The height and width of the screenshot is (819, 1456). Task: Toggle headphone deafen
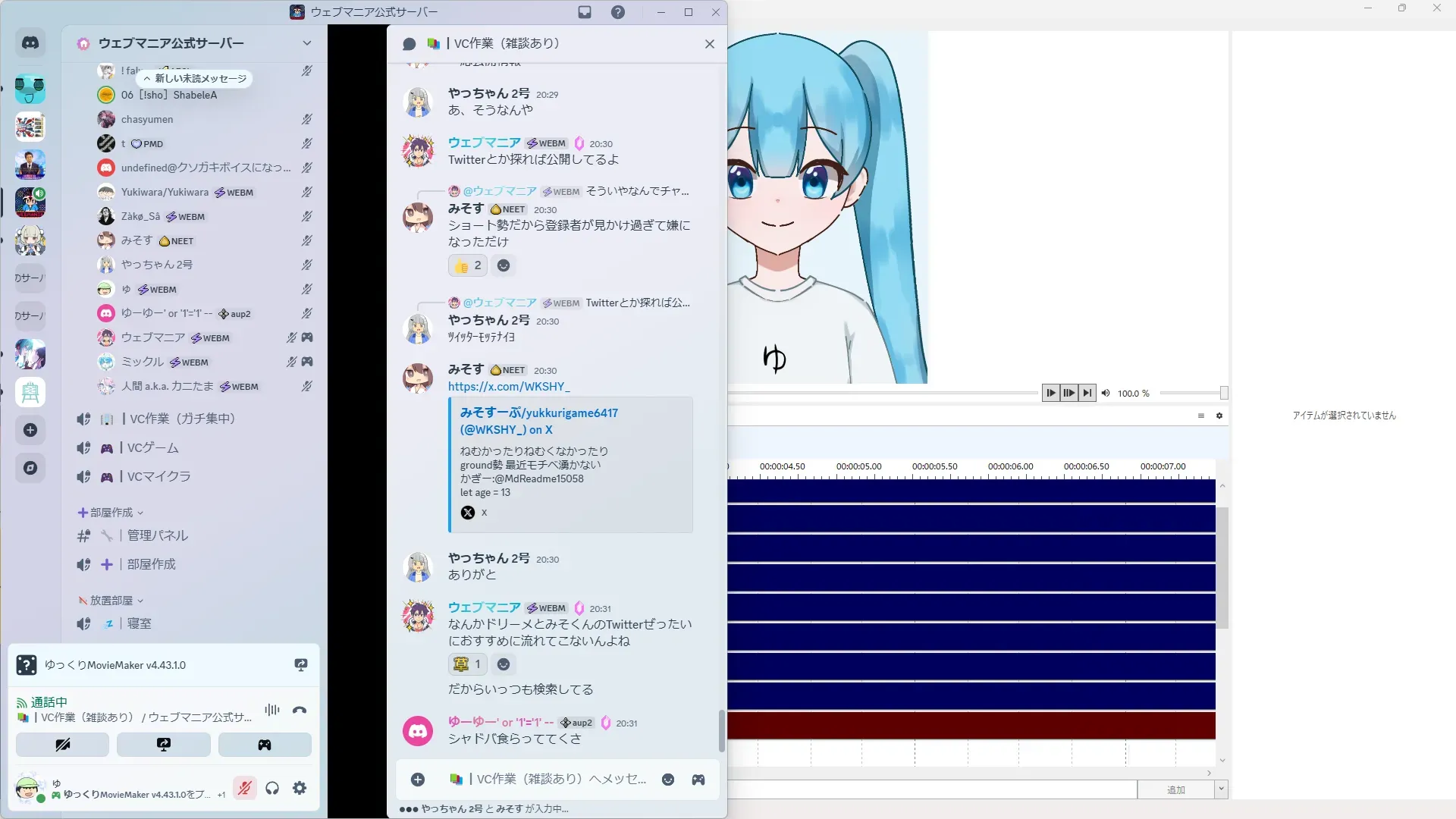[x=272, y=788]
